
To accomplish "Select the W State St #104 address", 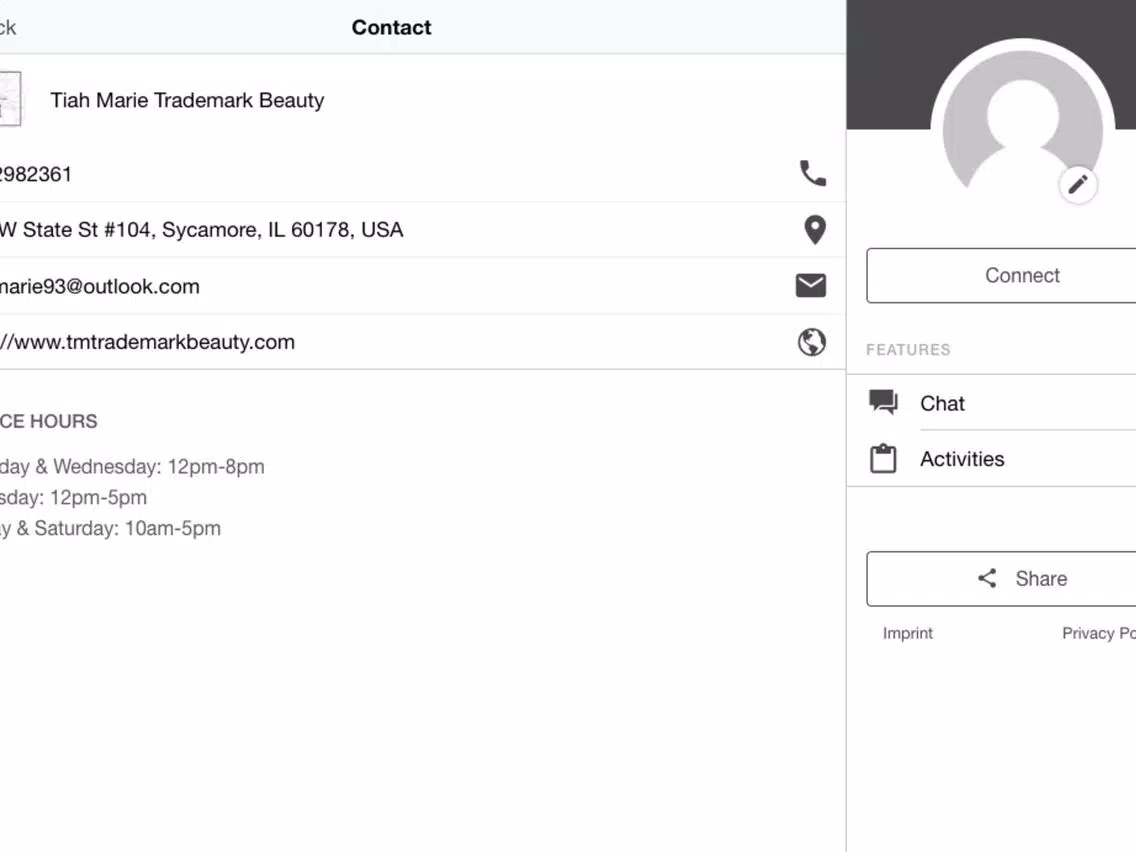I will click(x=201, y=230).
